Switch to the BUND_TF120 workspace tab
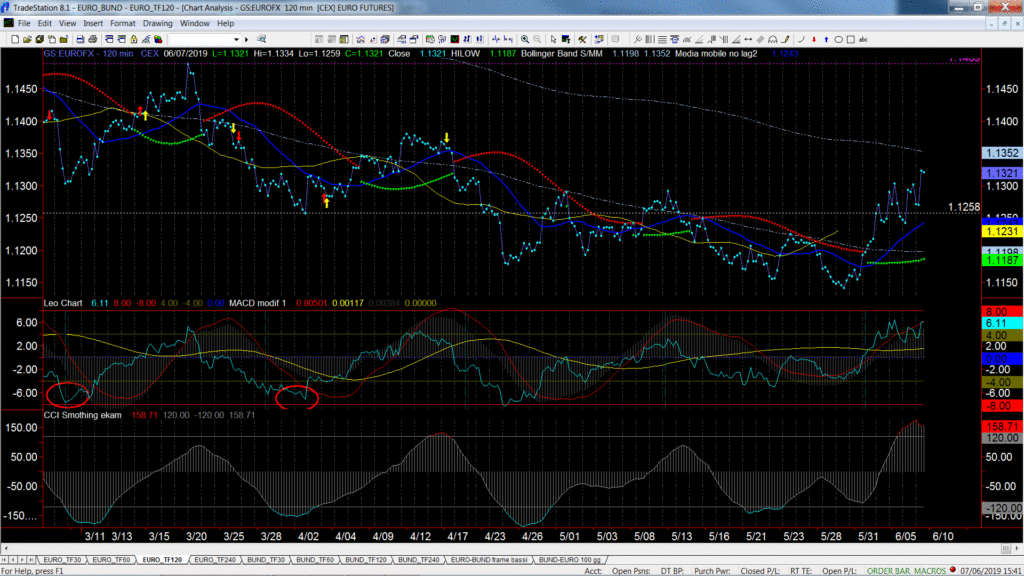 (x=366, y=560)
